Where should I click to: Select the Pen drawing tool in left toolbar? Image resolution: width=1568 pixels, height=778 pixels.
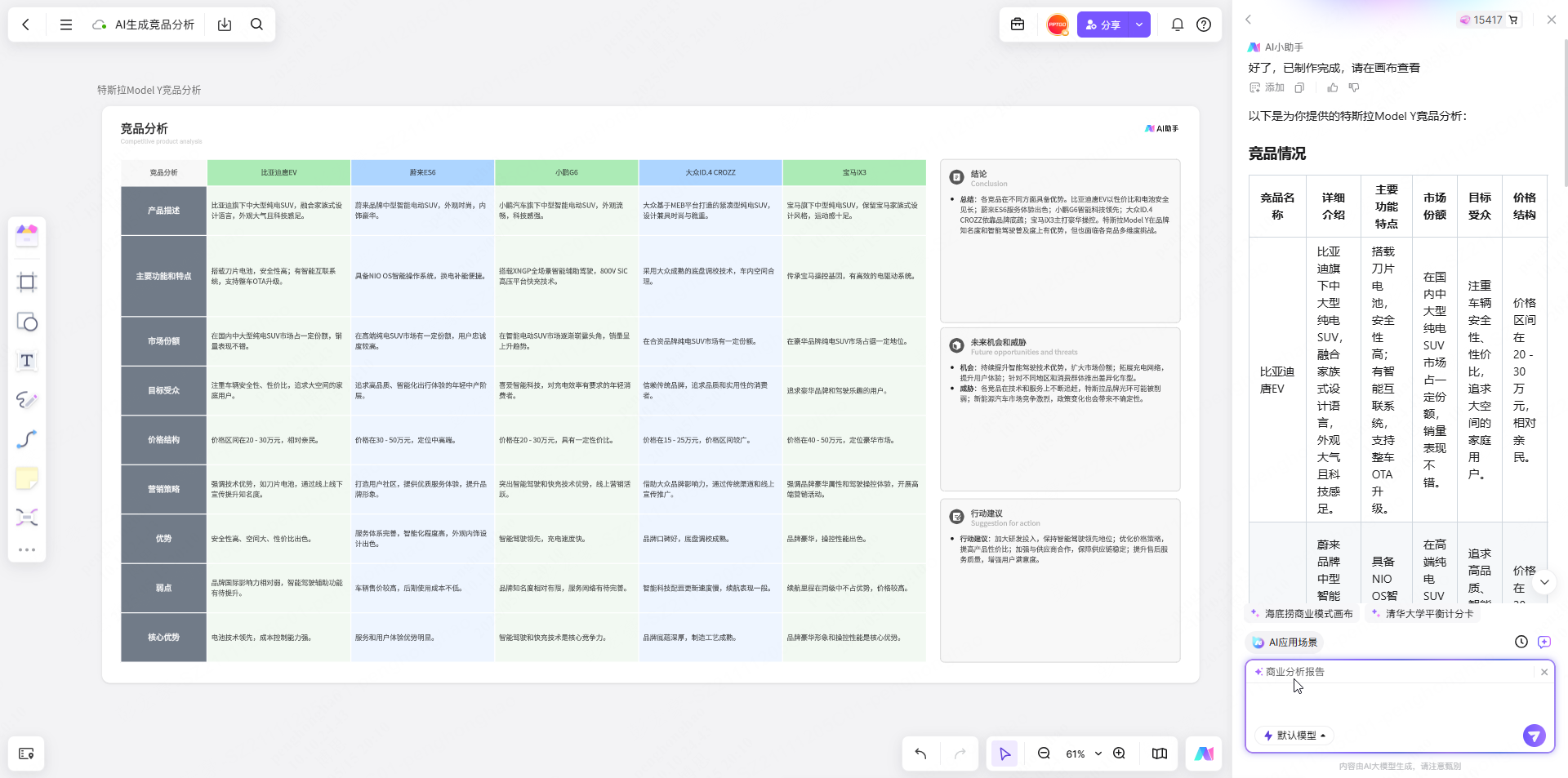pos(27,400)
